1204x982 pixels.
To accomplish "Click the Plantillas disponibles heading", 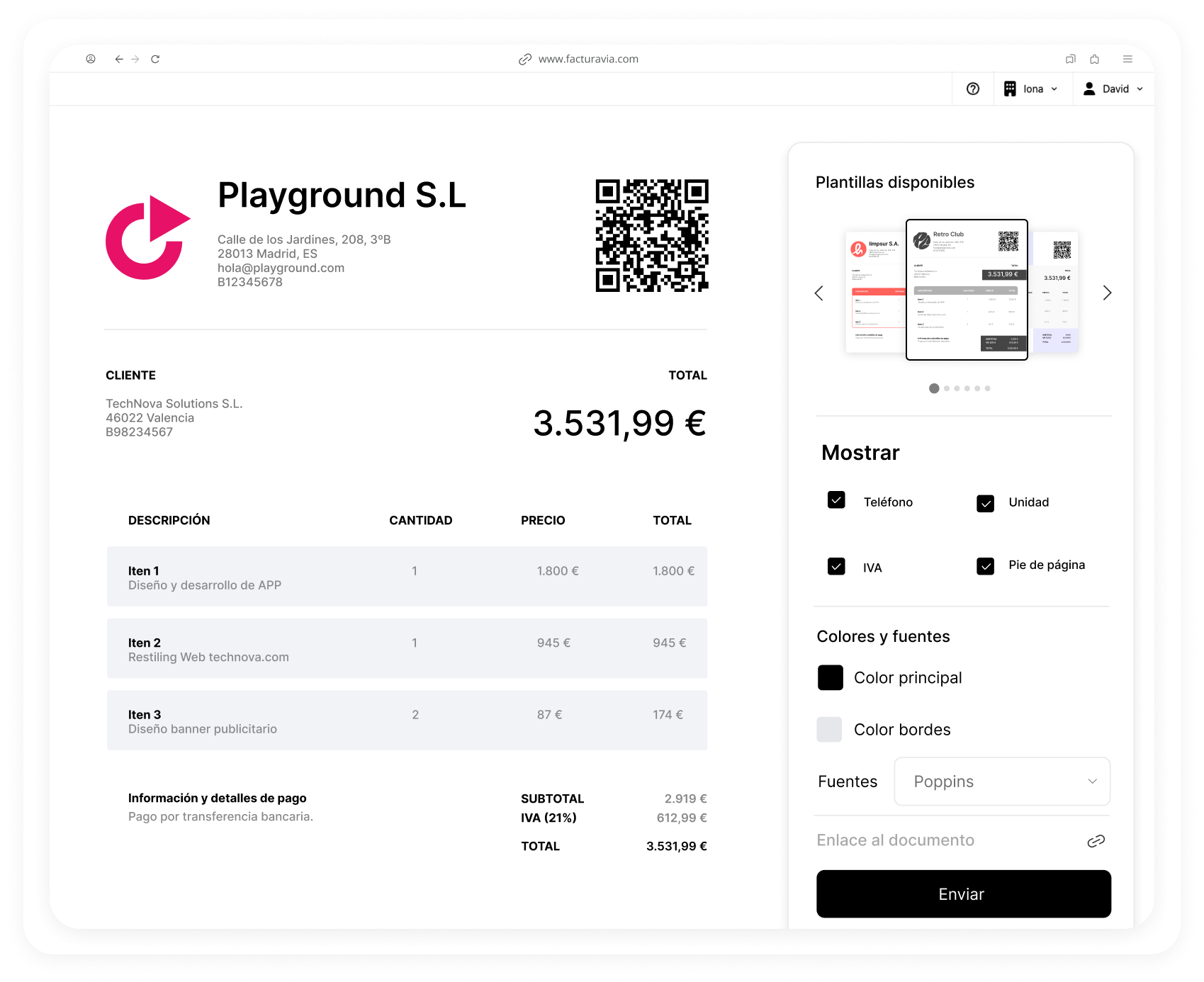I will tap(895, 183).
